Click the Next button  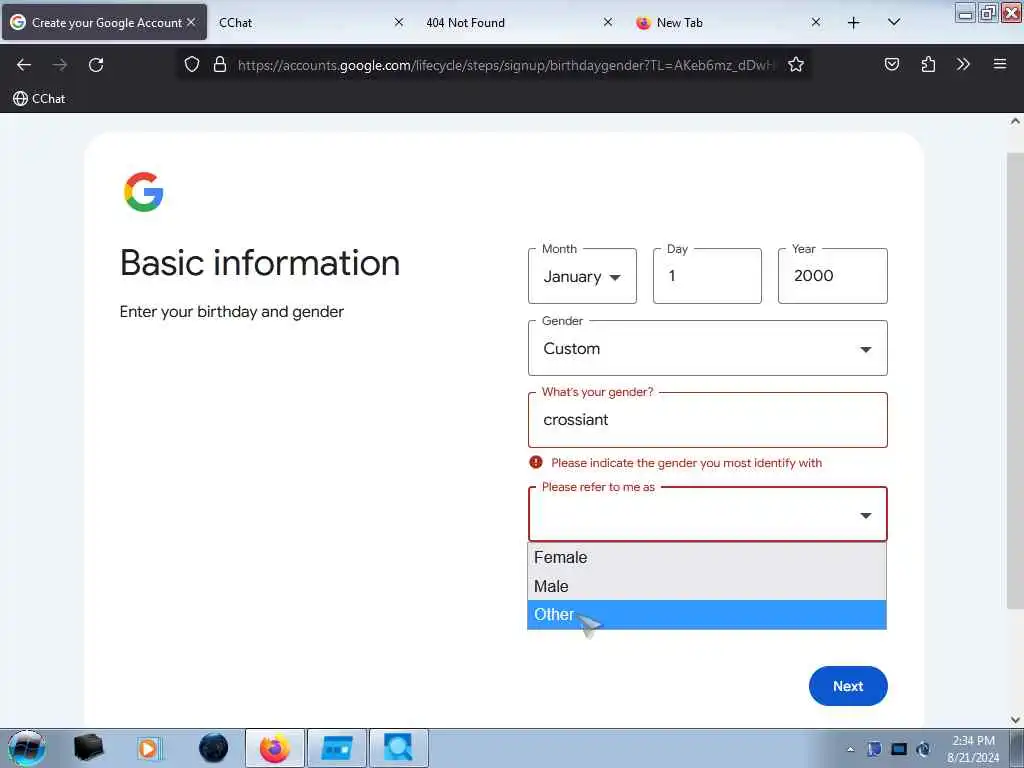[x=848, y=686]
